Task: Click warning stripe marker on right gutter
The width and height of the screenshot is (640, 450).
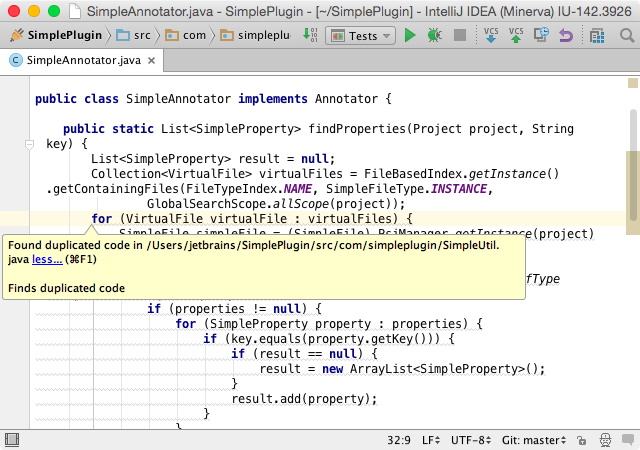Action: pos(633,193)
